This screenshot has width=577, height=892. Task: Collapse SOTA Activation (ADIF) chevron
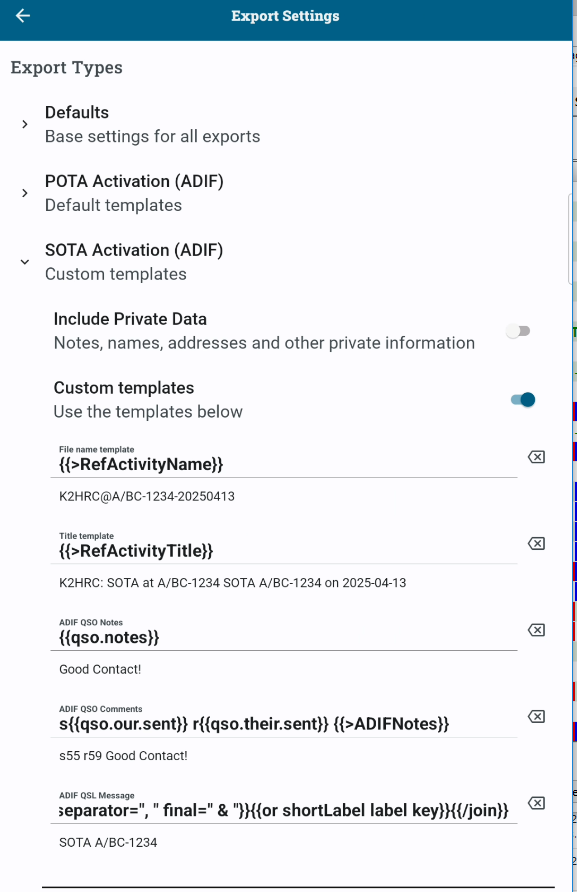pyautogui.click(x=24, y=262)
